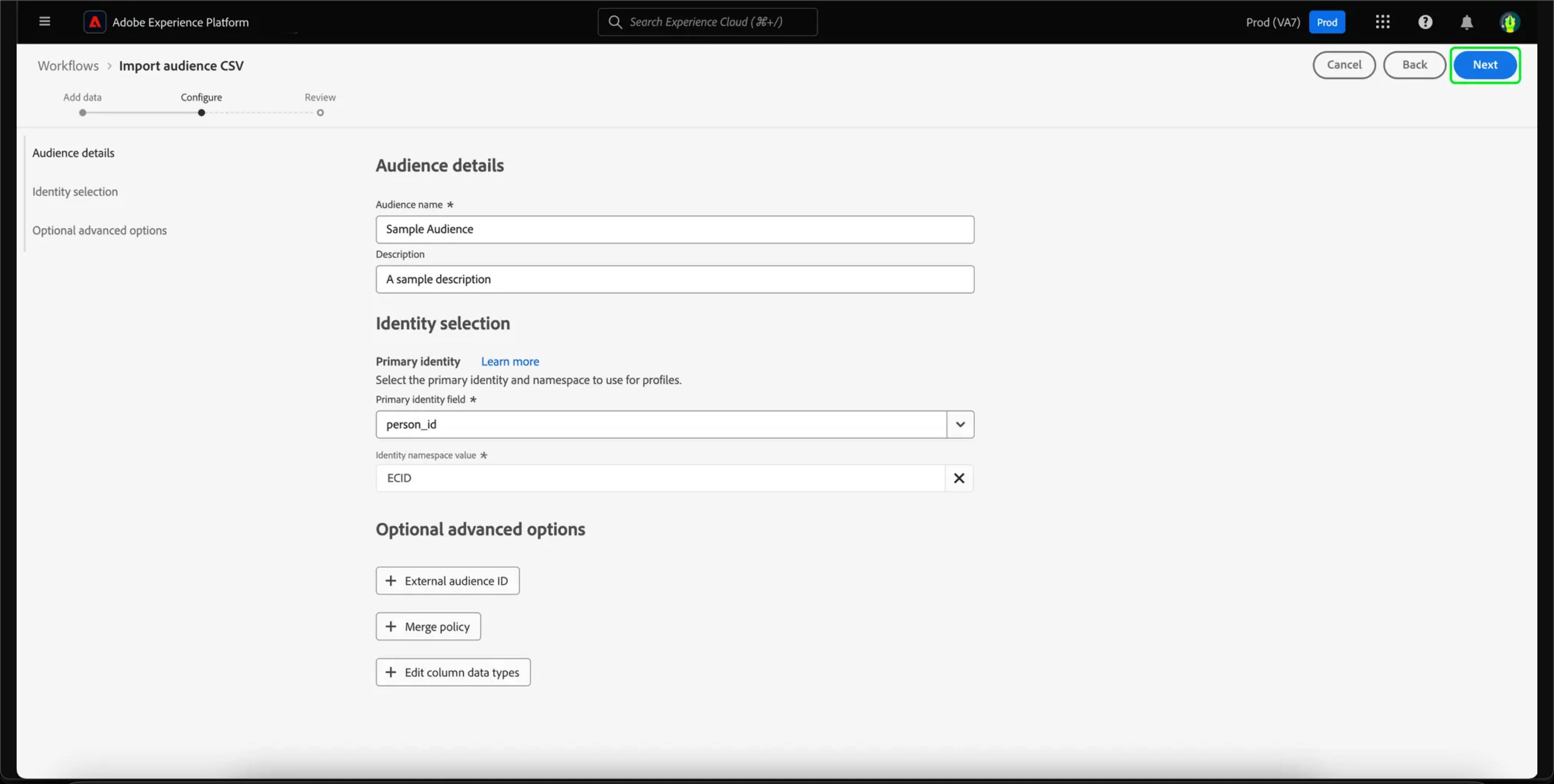The image size is (1554, 784).
Task: Open the app switcher grid icon
Action: coord(1382,22)
